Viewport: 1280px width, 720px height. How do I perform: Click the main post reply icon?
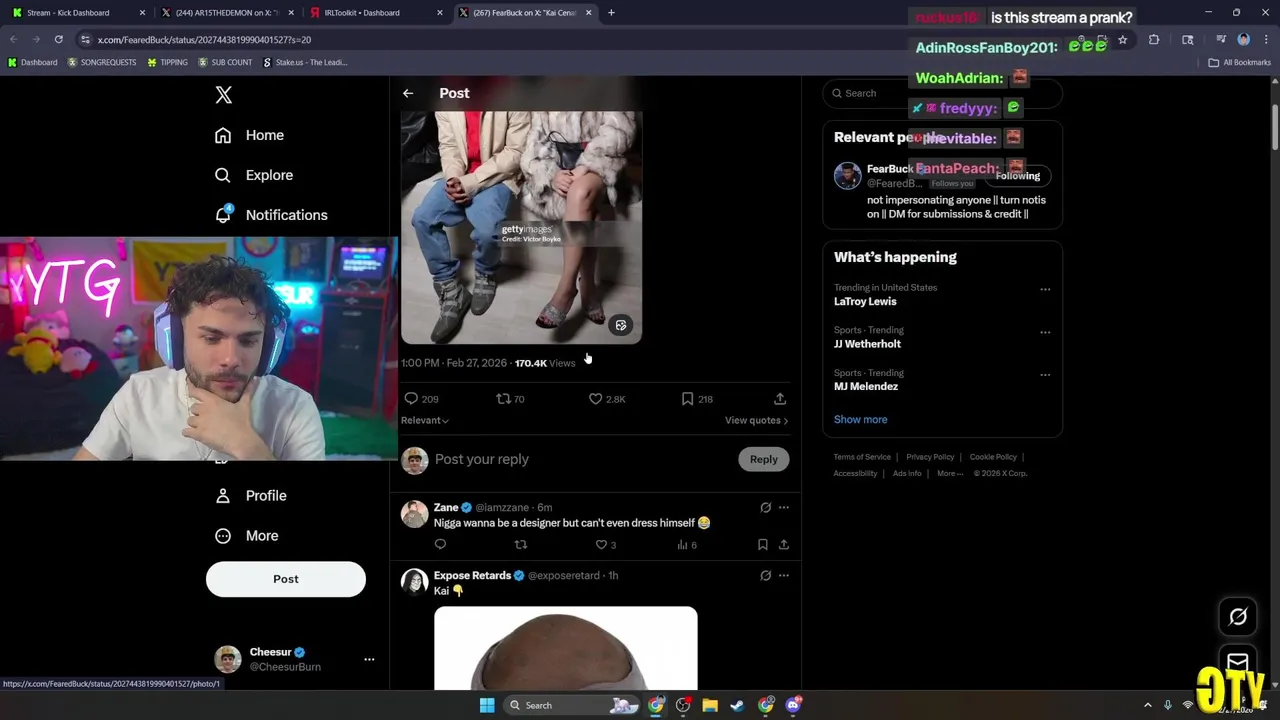pyautogui.click(x=411, y=399)
